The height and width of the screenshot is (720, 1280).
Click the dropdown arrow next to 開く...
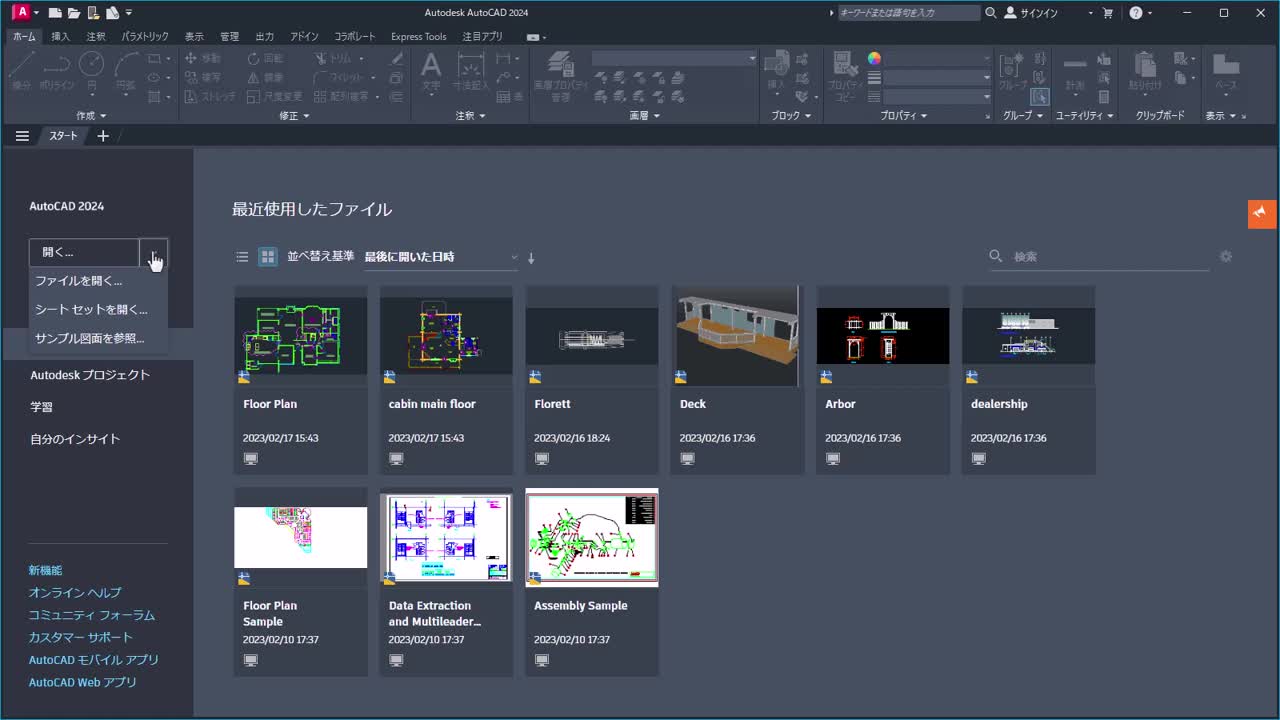pyautogui.click(x=154, y=253)
